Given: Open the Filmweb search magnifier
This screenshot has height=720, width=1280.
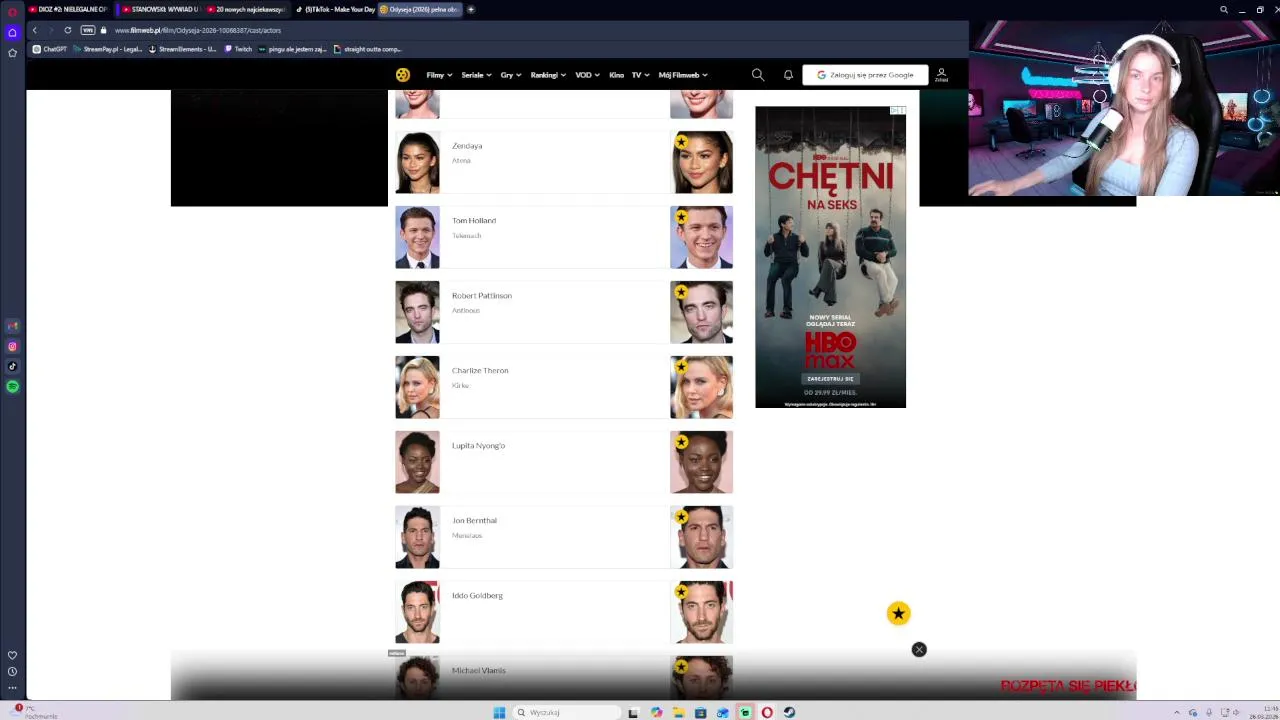Looking at the screenshot, I should [758, 75].
